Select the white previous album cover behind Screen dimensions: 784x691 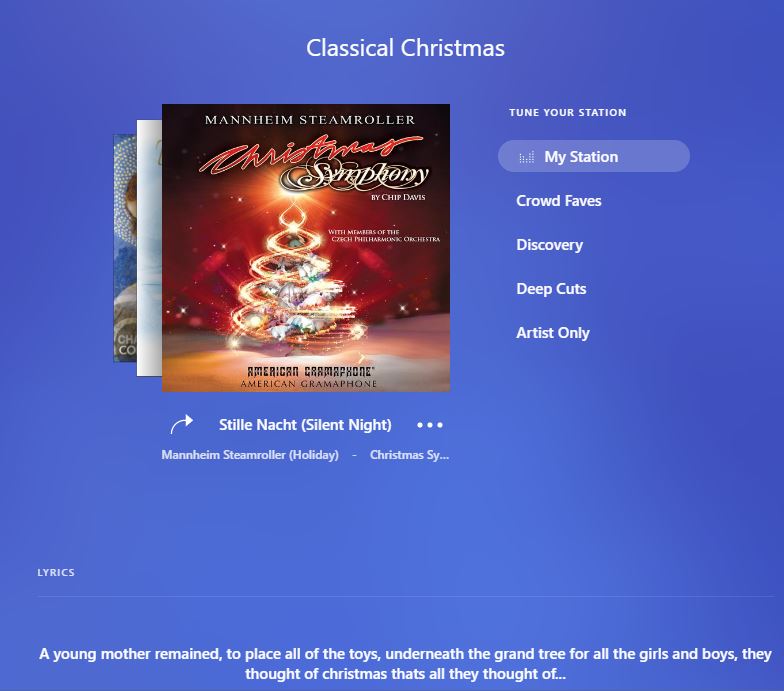[149, 248]
